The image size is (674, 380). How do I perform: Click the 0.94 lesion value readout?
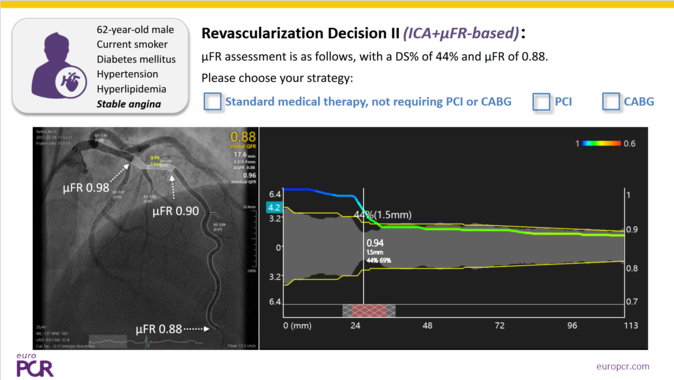coord(375,243)
